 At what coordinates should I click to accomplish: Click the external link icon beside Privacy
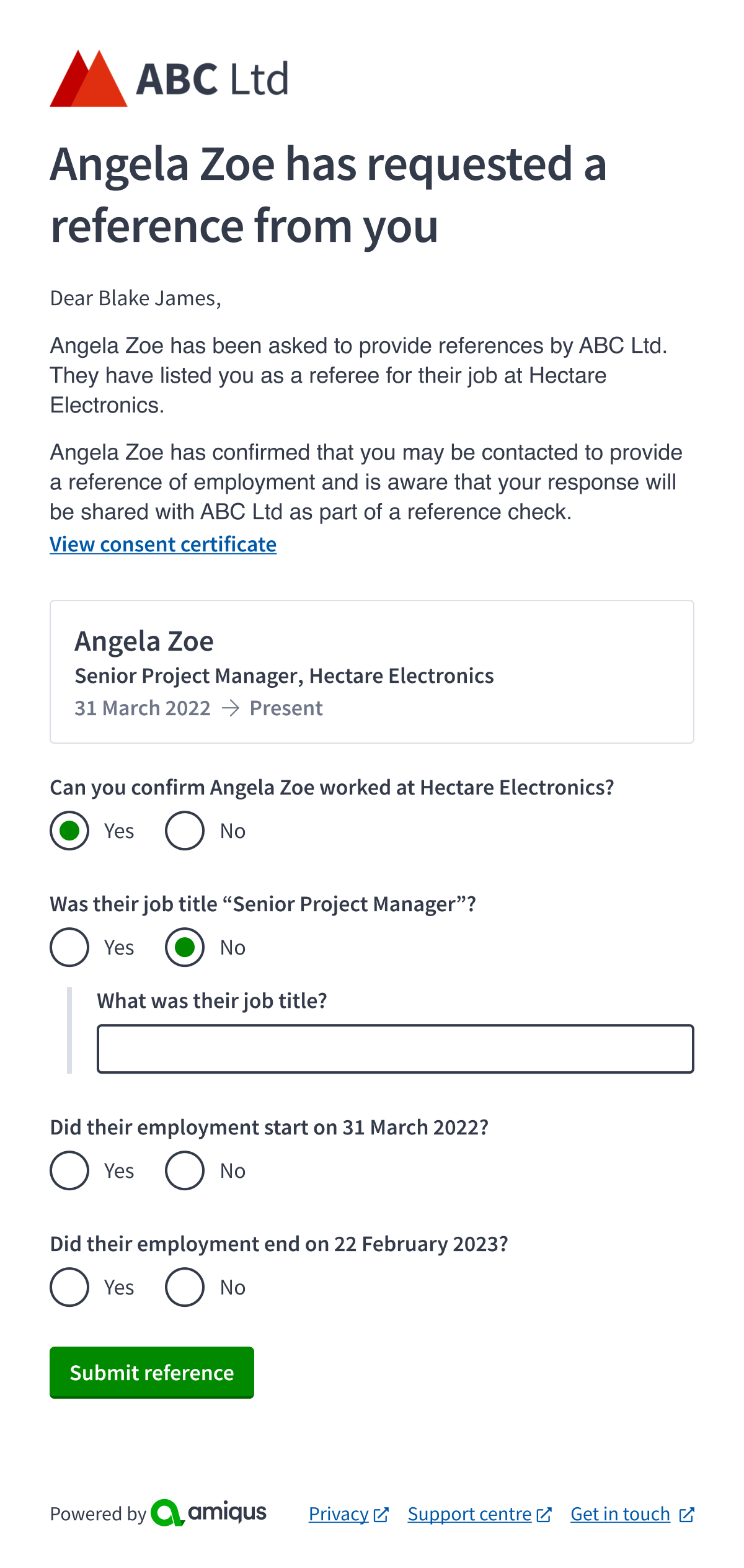381,1514
